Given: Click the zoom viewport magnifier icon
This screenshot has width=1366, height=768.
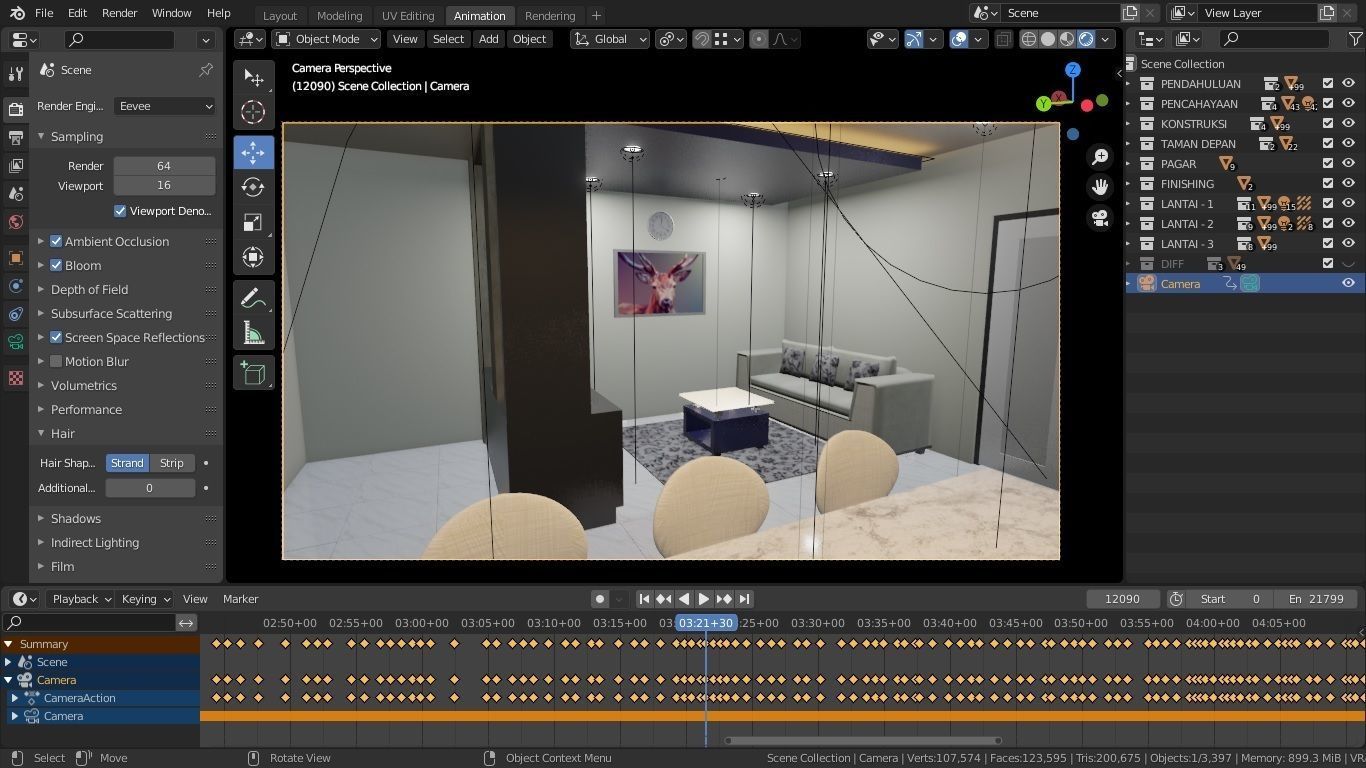Looking at the screenshot, I should 1100,157.
